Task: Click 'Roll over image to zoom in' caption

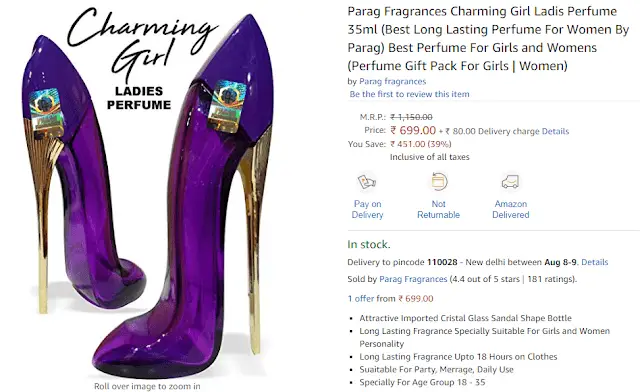Action: pos(147,386)
